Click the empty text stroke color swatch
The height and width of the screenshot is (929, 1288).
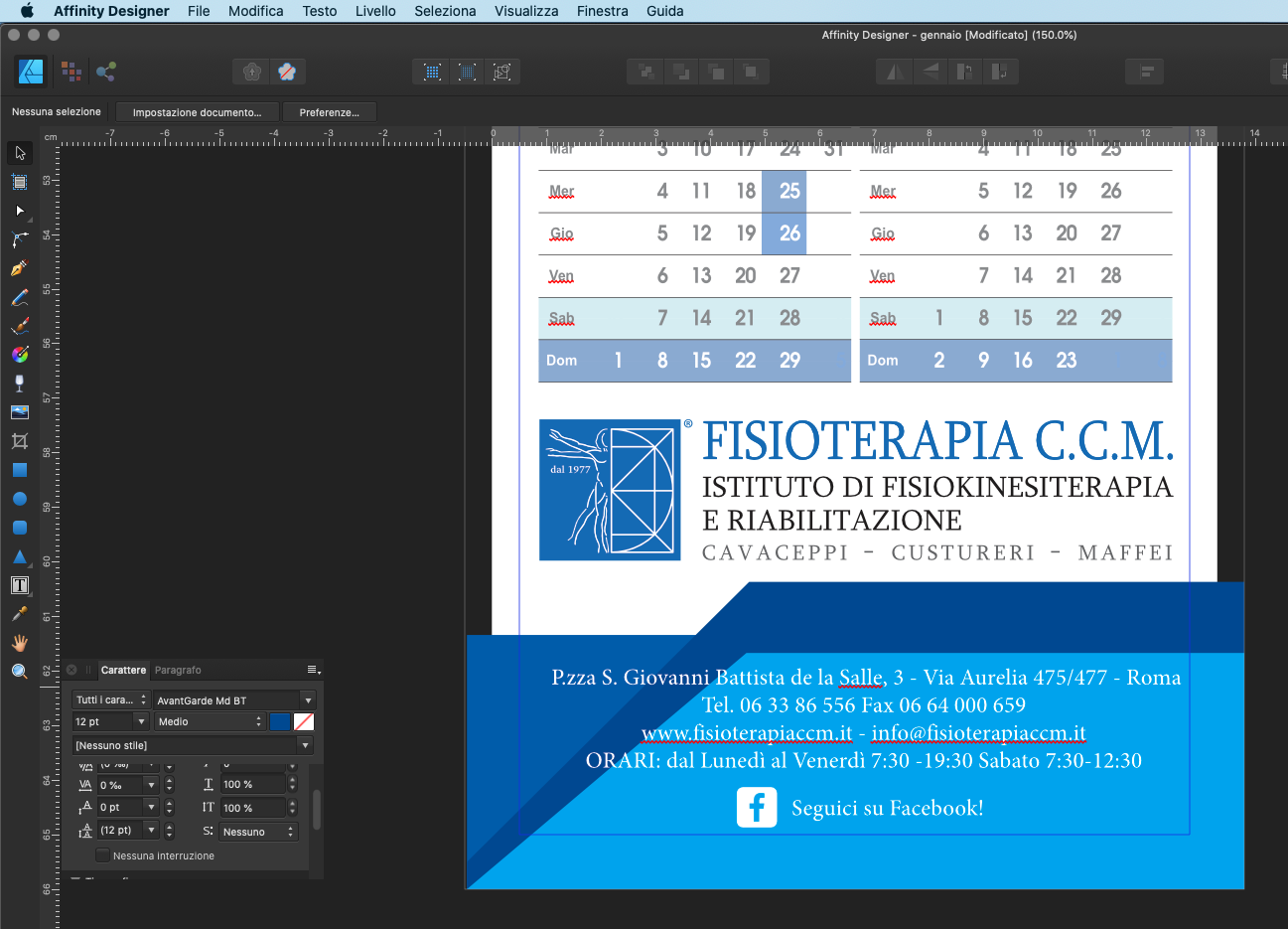pos(304,722)
